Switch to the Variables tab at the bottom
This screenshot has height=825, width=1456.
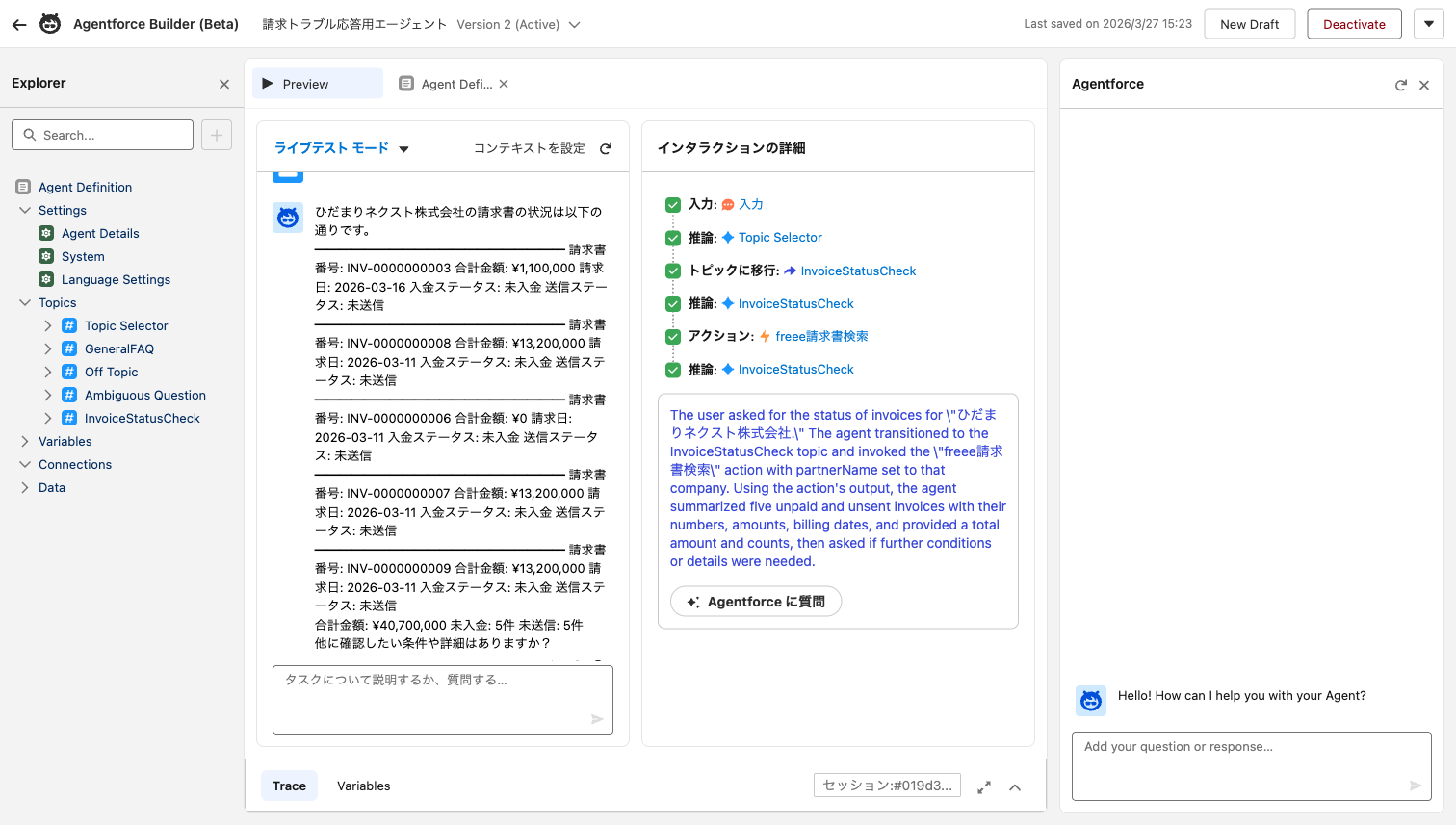tap(363, 786)
